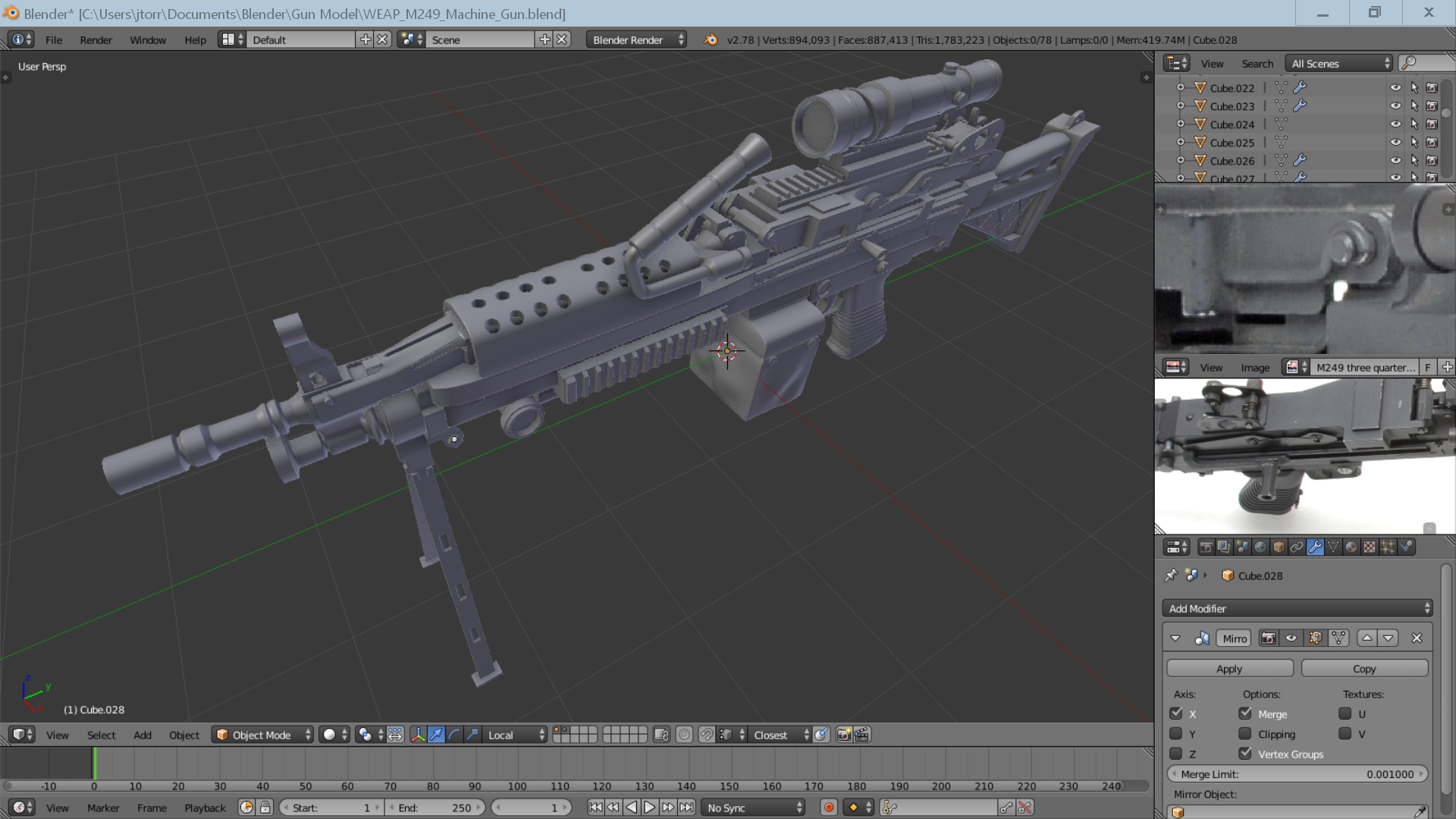Click the Mirror modifier icon in properties
The width and height of the screenshot is (1456, 819).
1203,638
